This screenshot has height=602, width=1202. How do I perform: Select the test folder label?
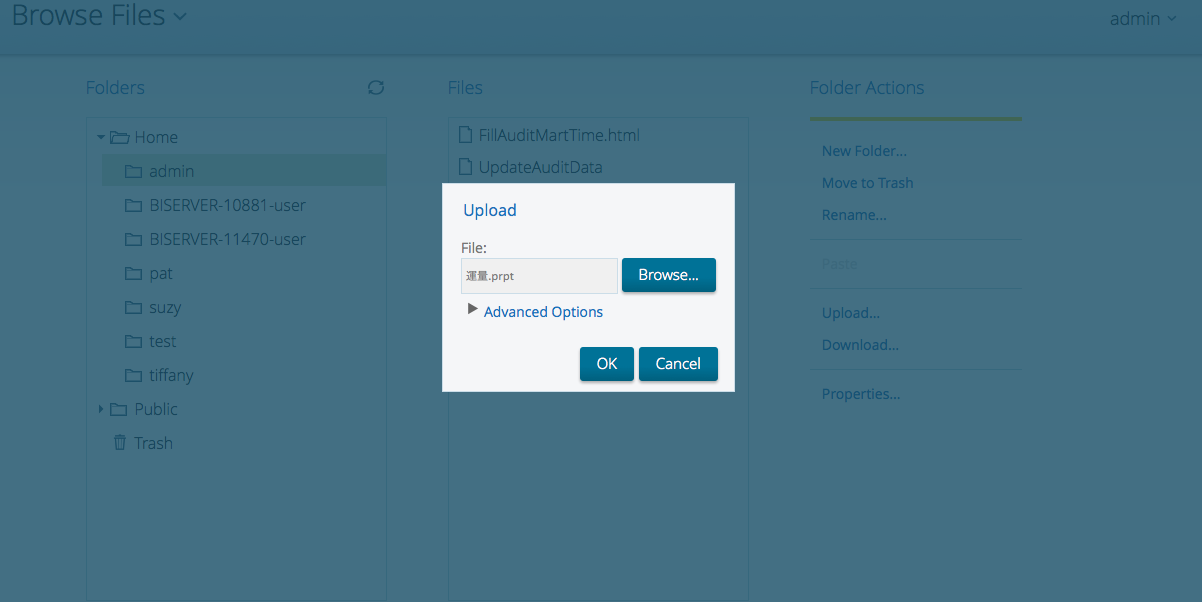pos(163,342)
